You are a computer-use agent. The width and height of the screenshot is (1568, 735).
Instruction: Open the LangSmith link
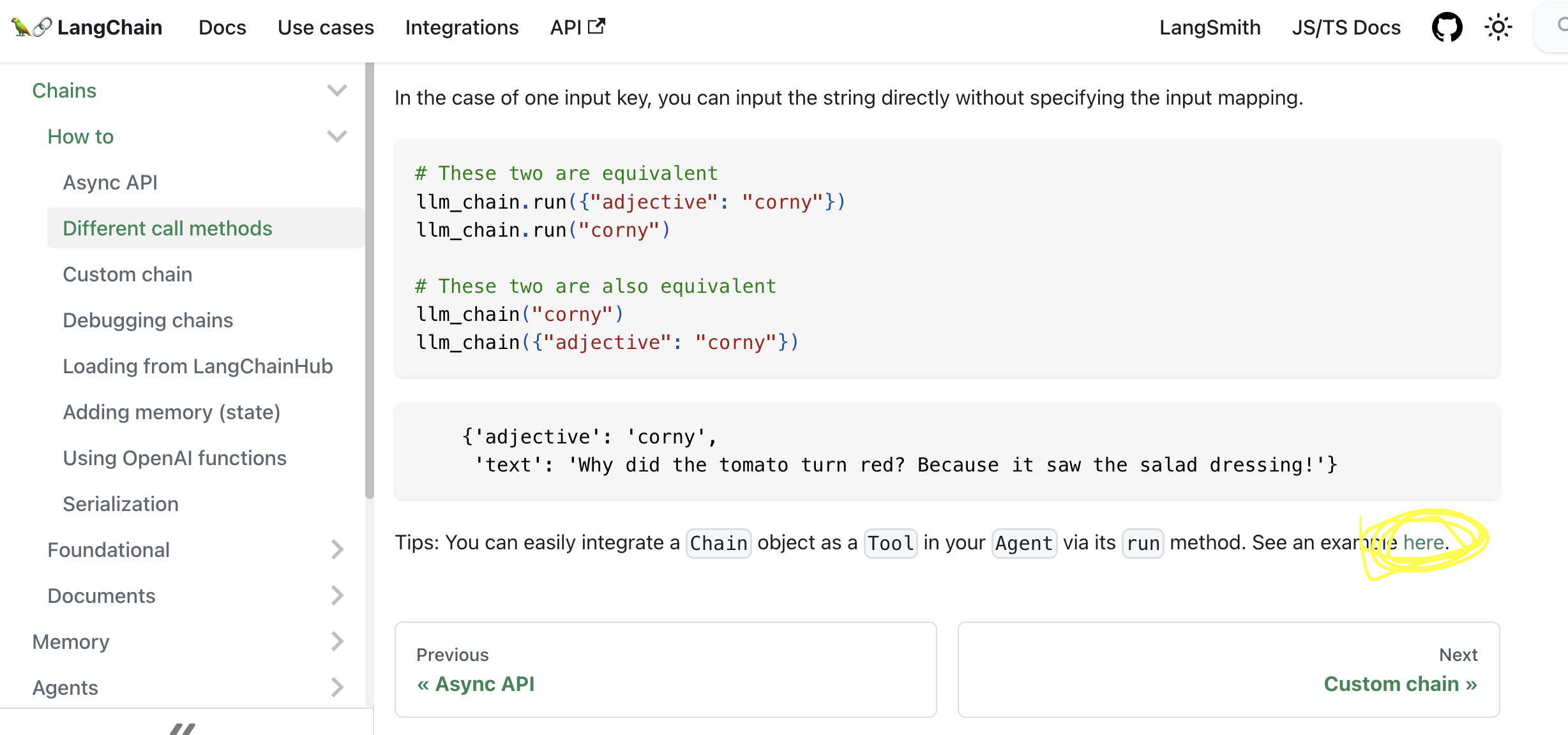tap(1210, 27)
